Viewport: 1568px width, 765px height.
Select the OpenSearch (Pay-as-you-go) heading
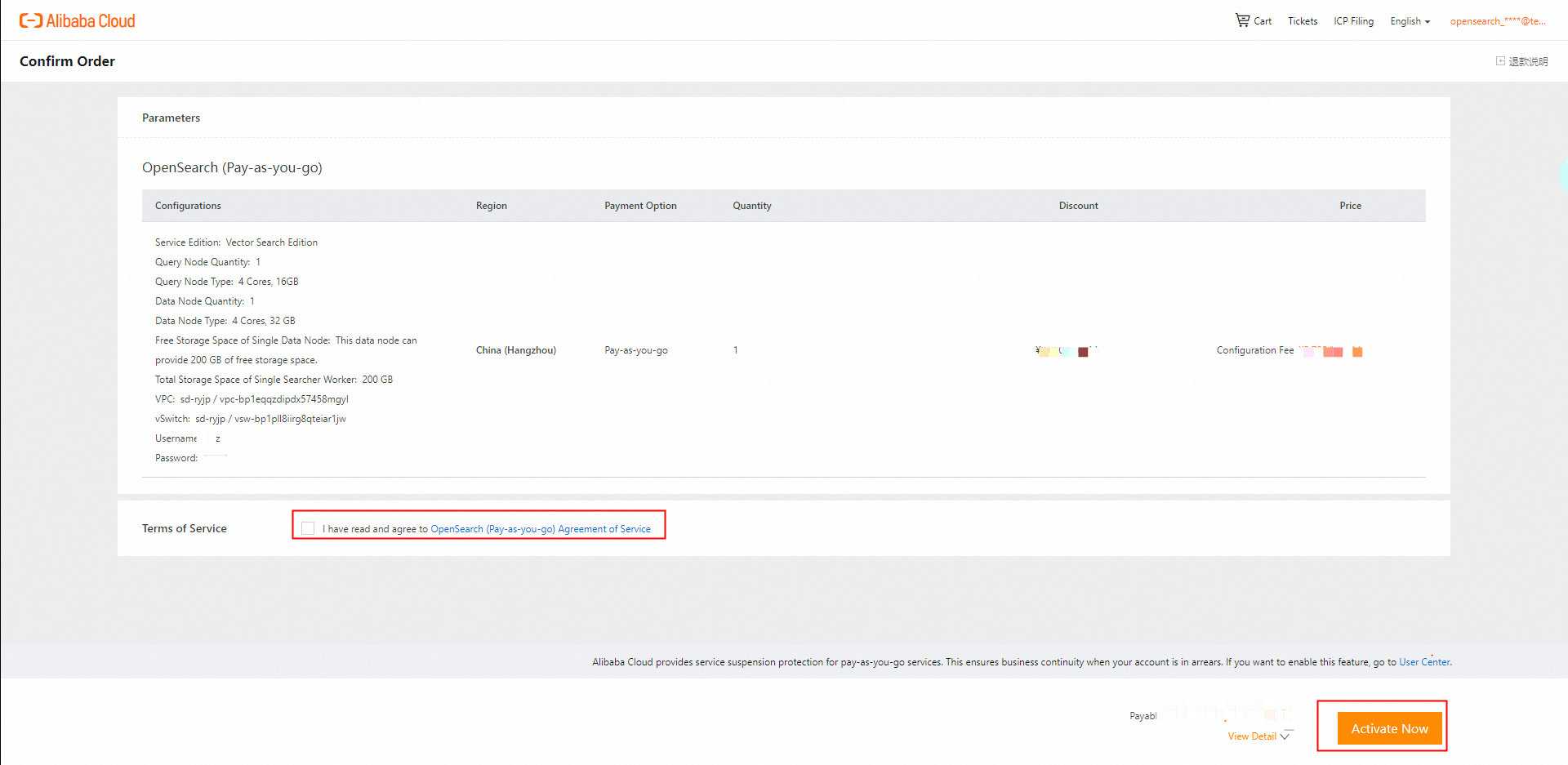[232, 167]
